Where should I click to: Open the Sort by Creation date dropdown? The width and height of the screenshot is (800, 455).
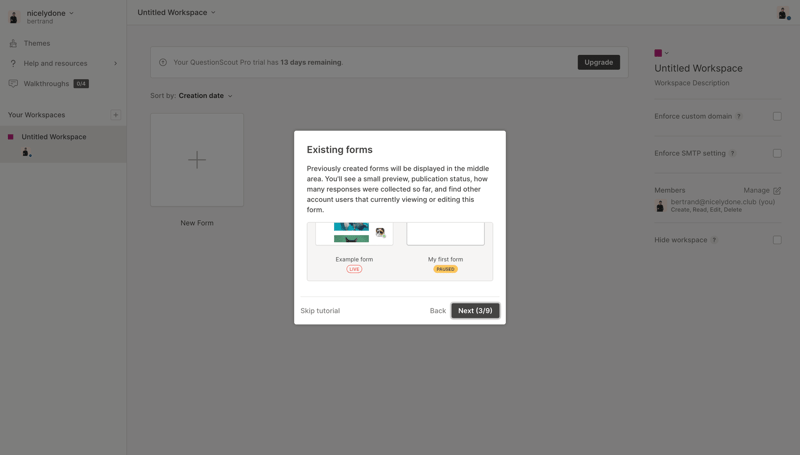[205, 95]
